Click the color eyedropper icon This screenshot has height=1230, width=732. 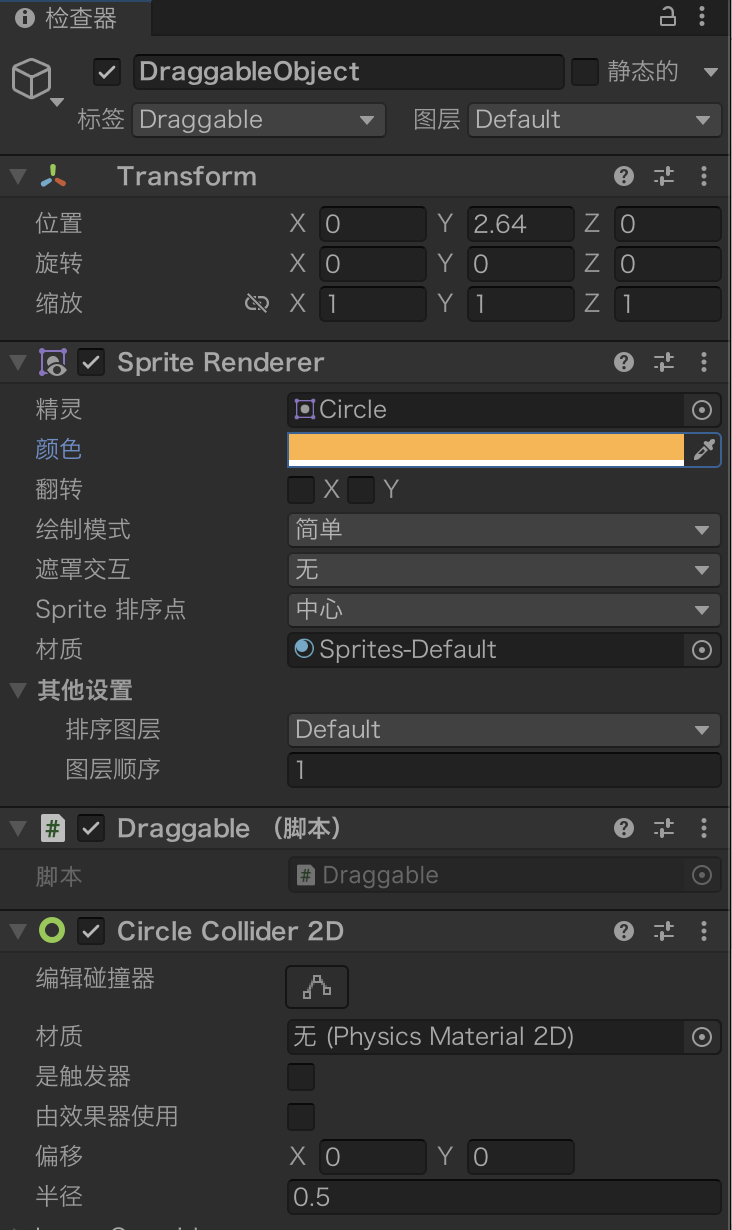[704, 449]
